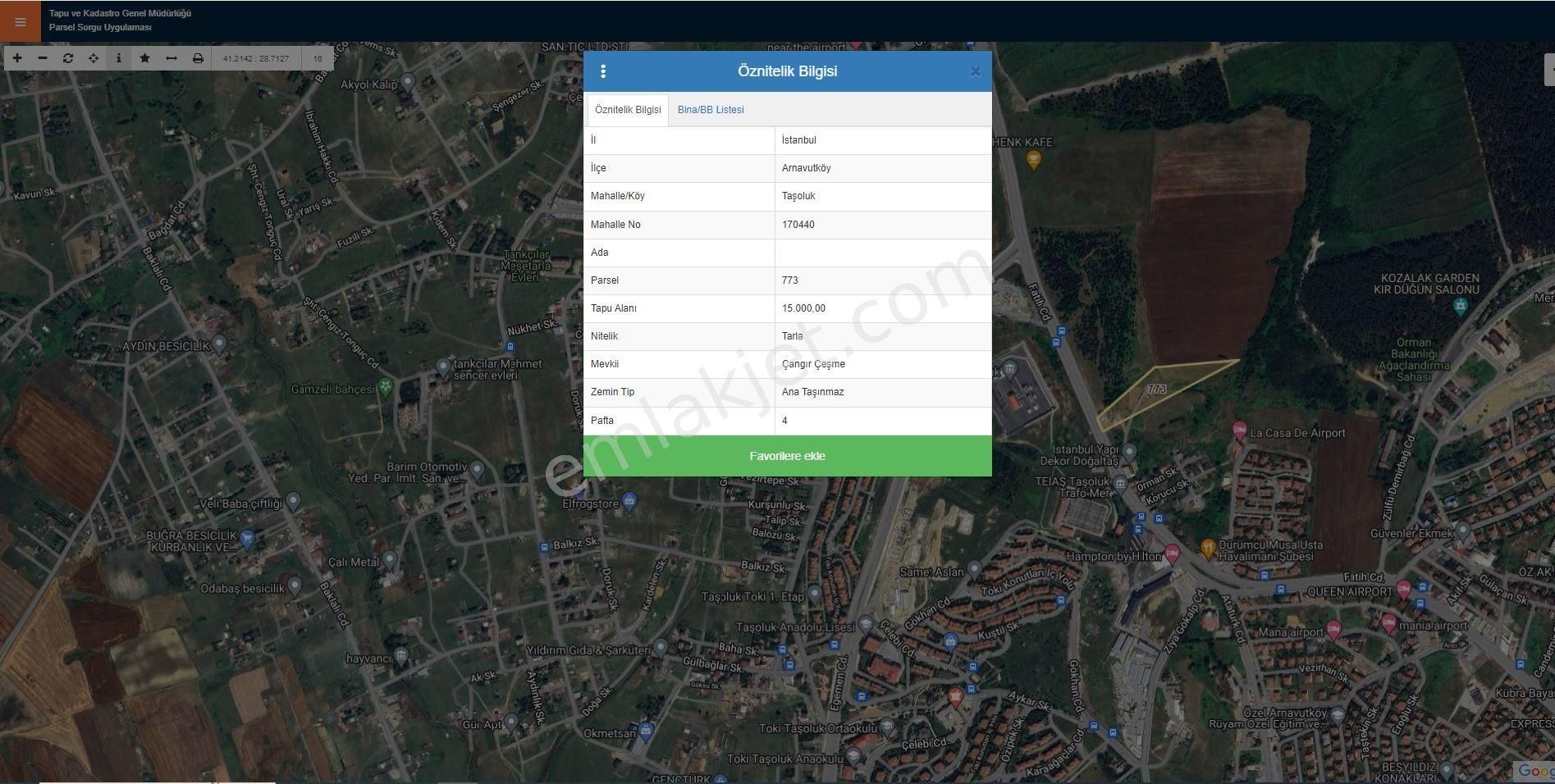Viewport: 1555px width, 784px height.
Task: Select the Mahalle No value 170440
Action: point(883,225)
